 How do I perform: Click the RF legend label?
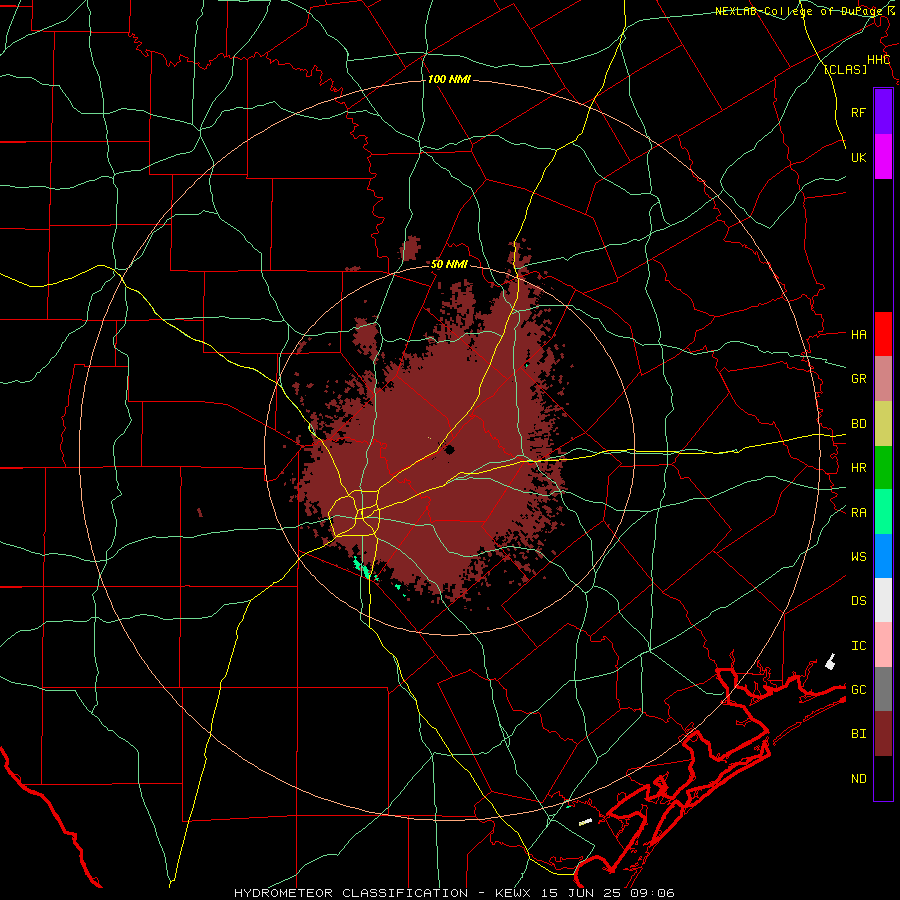coord(858,112)
